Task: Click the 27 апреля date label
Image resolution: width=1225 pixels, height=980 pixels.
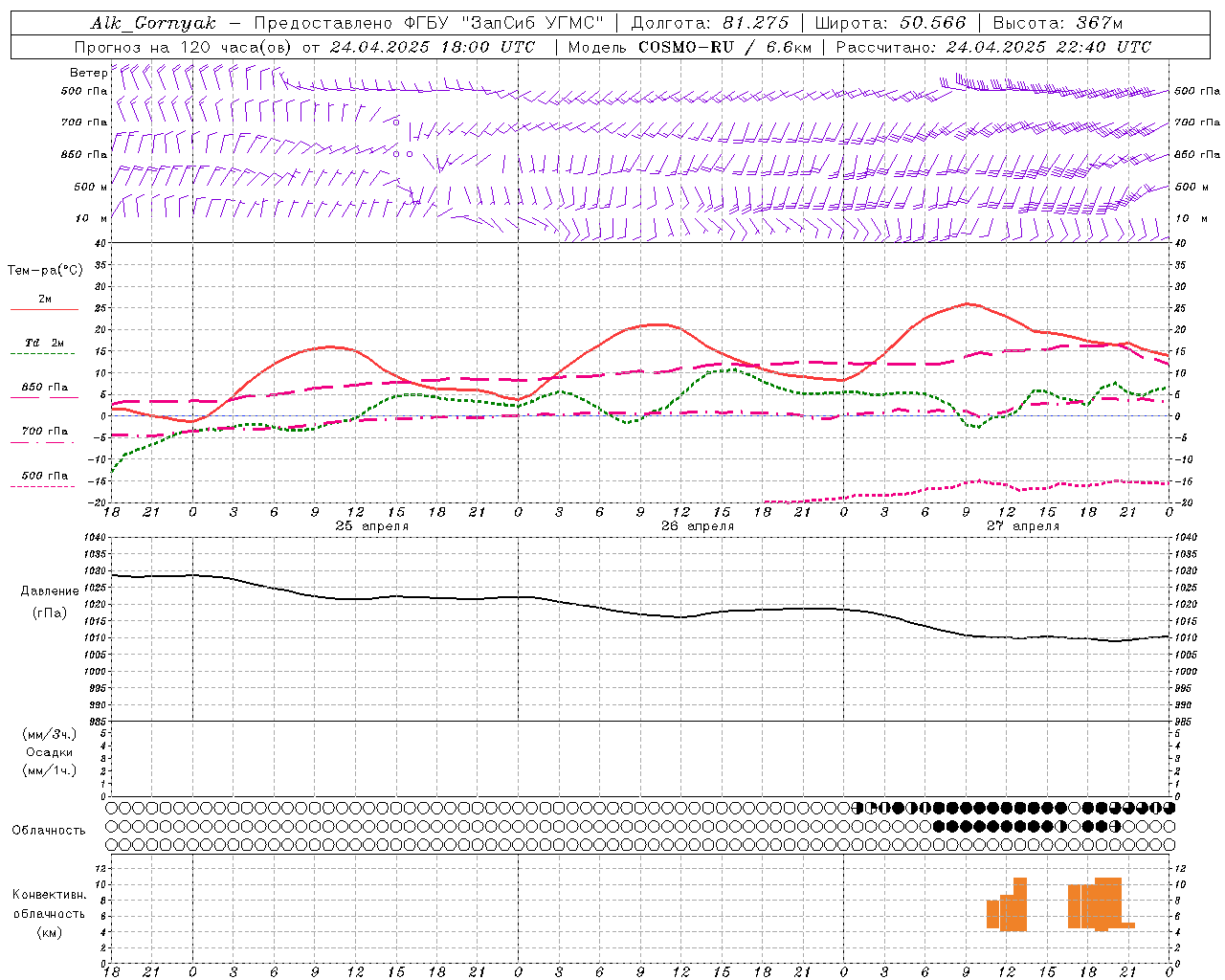Action: 1023,526
